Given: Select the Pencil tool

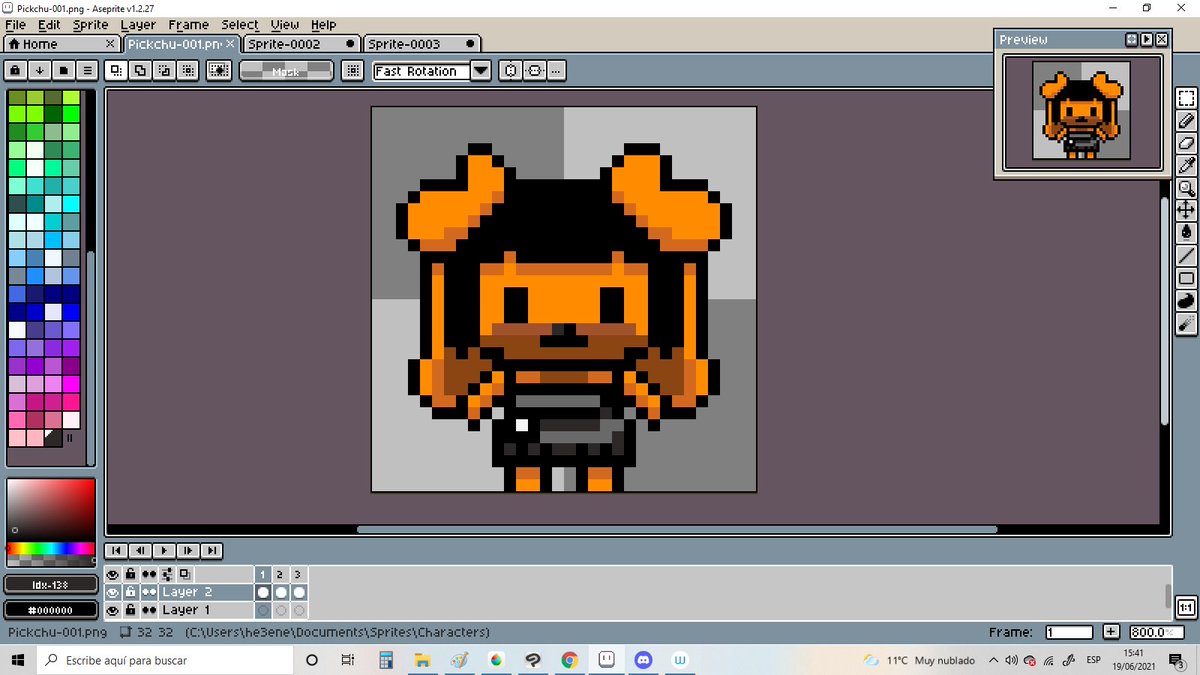Looking at the screenshot, I should [1186, 121].
